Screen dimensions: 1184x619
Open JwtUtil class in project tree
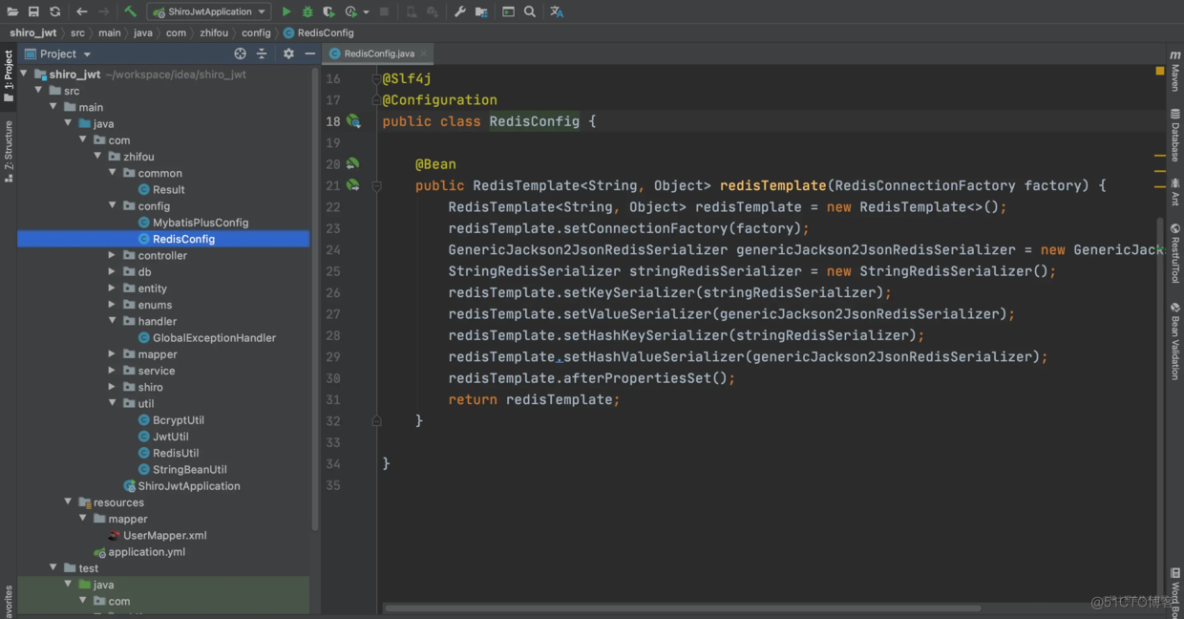pos(170,437)
